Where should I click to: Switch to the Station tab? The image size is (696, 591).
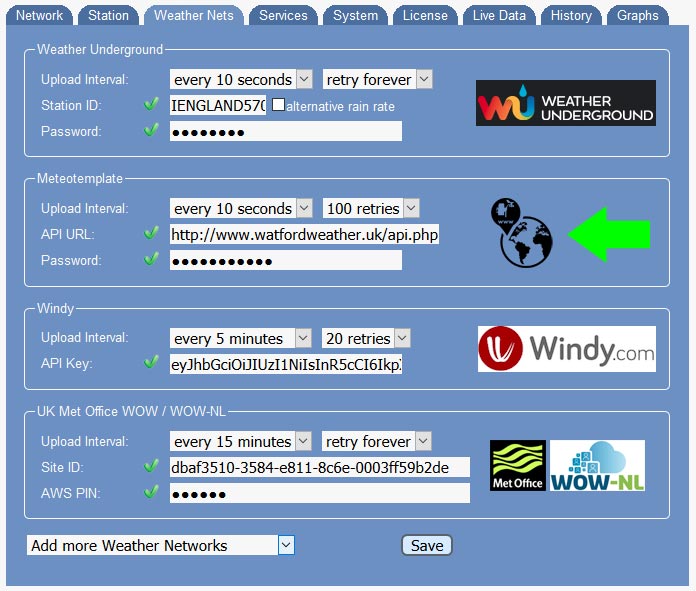pos(108,16)
